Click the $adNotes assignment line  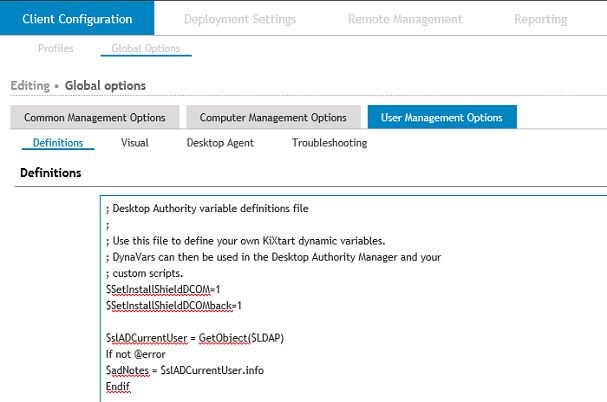tap(185, 370)
